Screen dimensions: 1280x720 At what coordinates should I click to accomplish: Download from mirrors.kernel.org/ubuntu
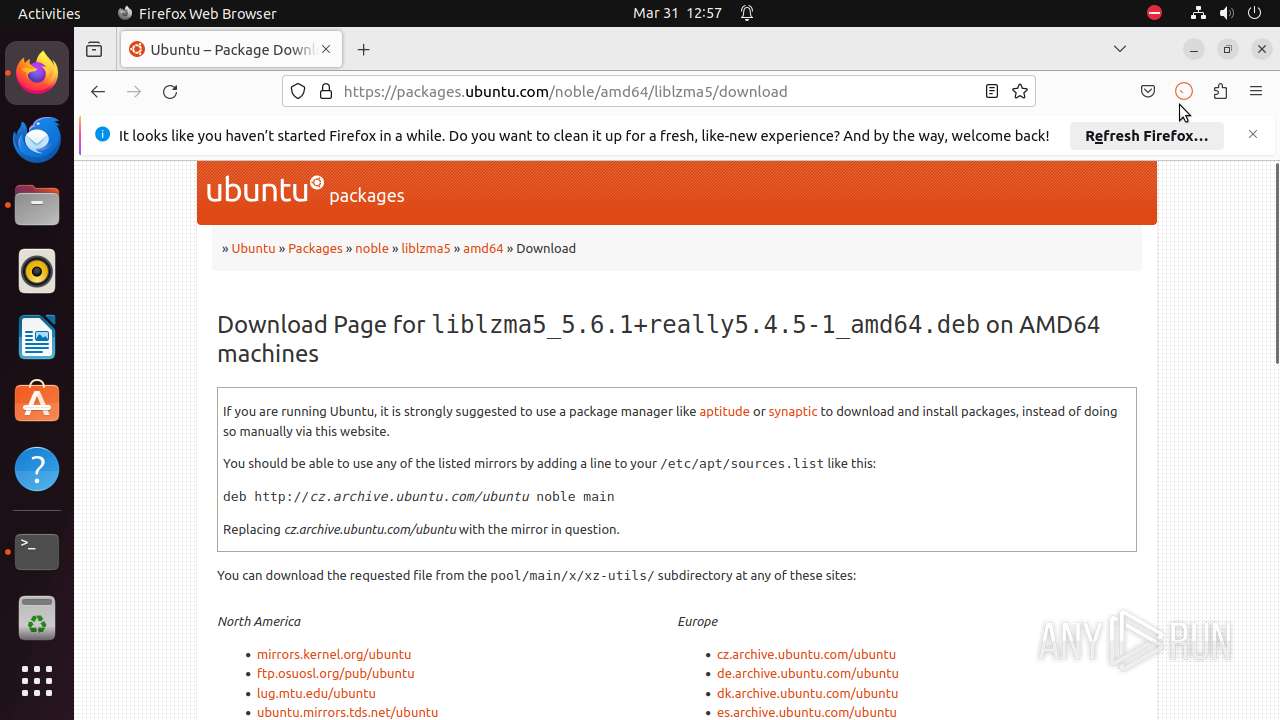334,654
